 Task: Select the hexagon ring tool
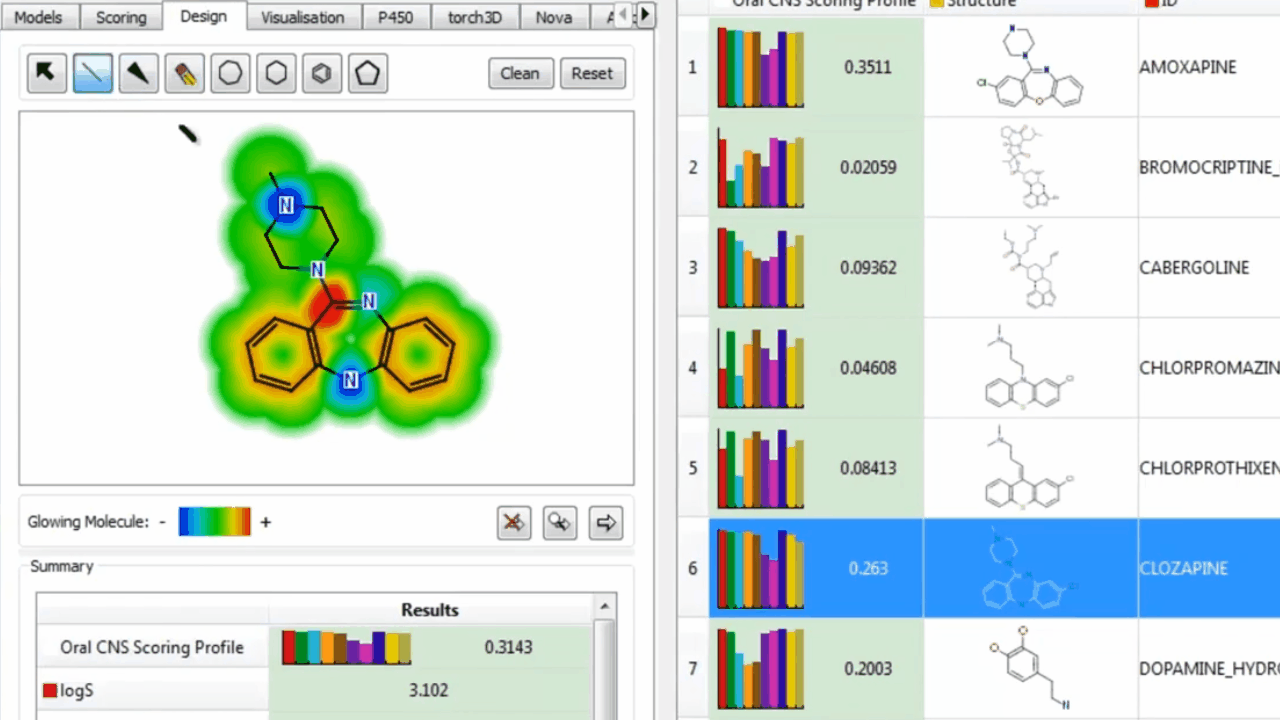point(277,73)
